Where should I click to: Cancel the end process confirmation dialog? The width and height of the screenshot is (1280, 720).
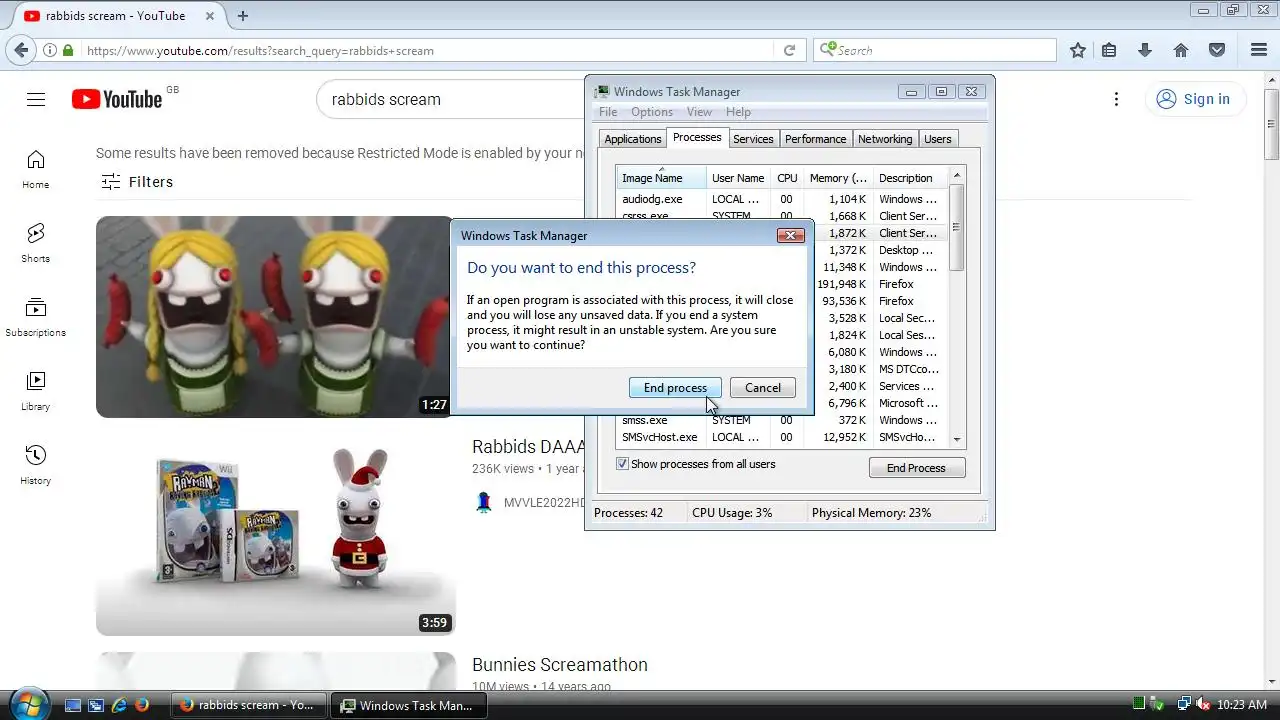coord(763,388)
